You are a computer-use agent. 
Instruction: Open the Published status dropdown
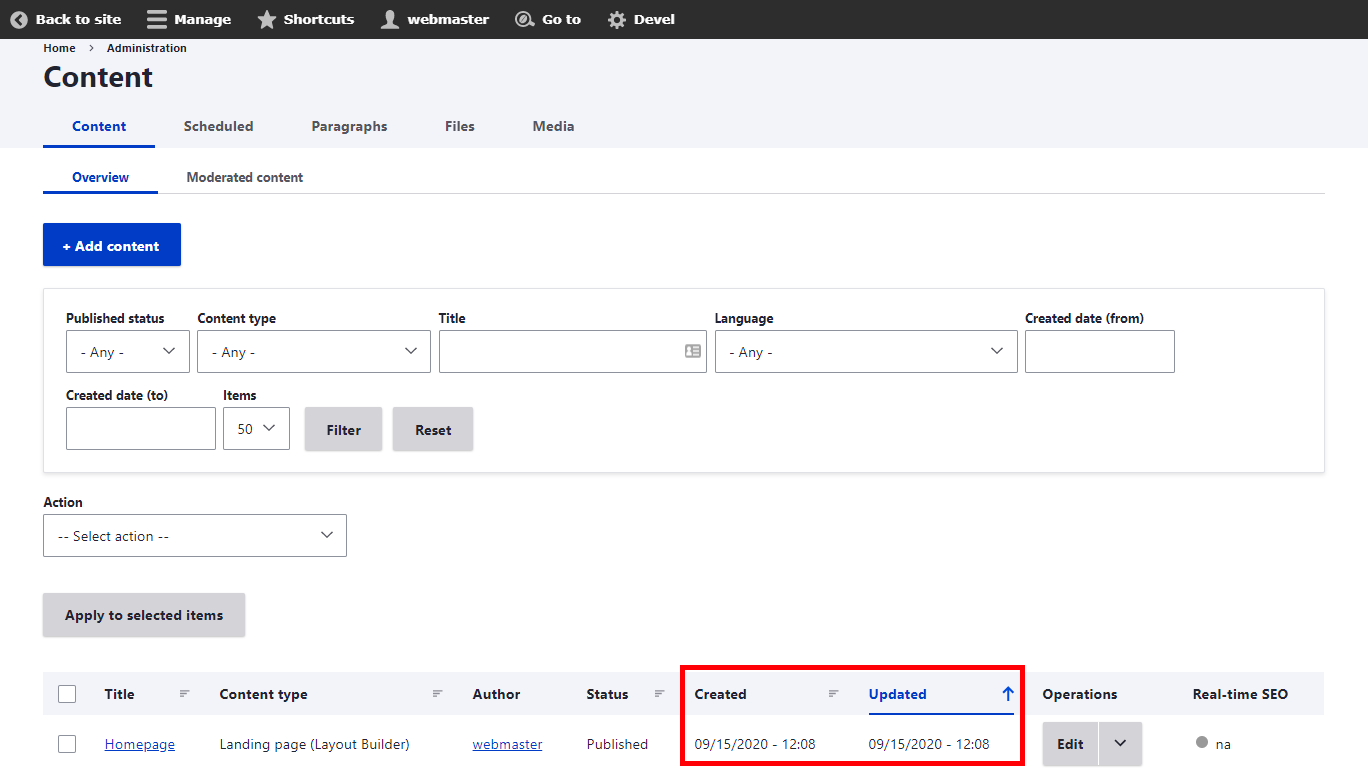(127, 352)
